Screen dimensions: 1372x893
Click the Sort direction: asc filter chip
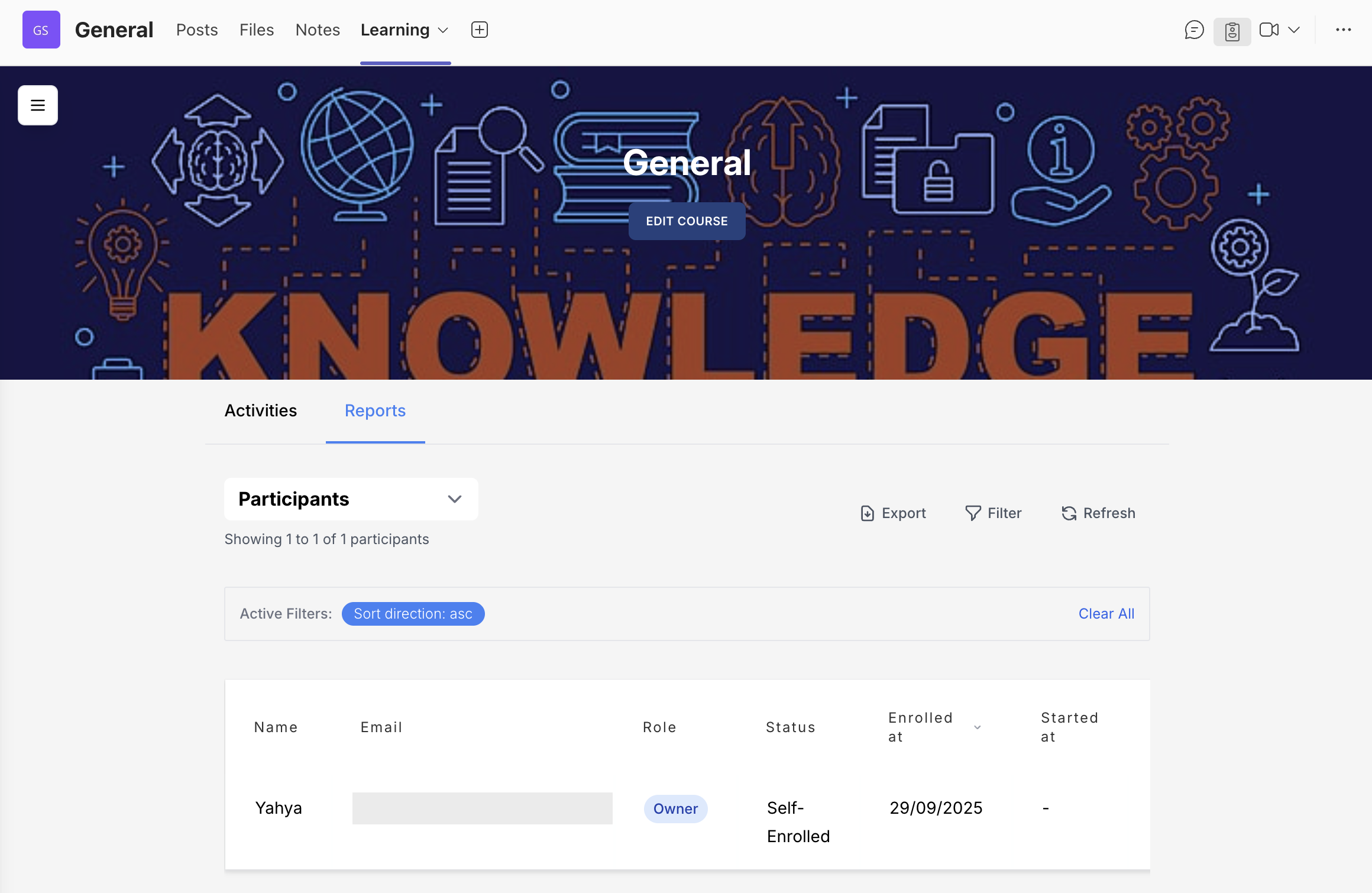tap(413, 613)
